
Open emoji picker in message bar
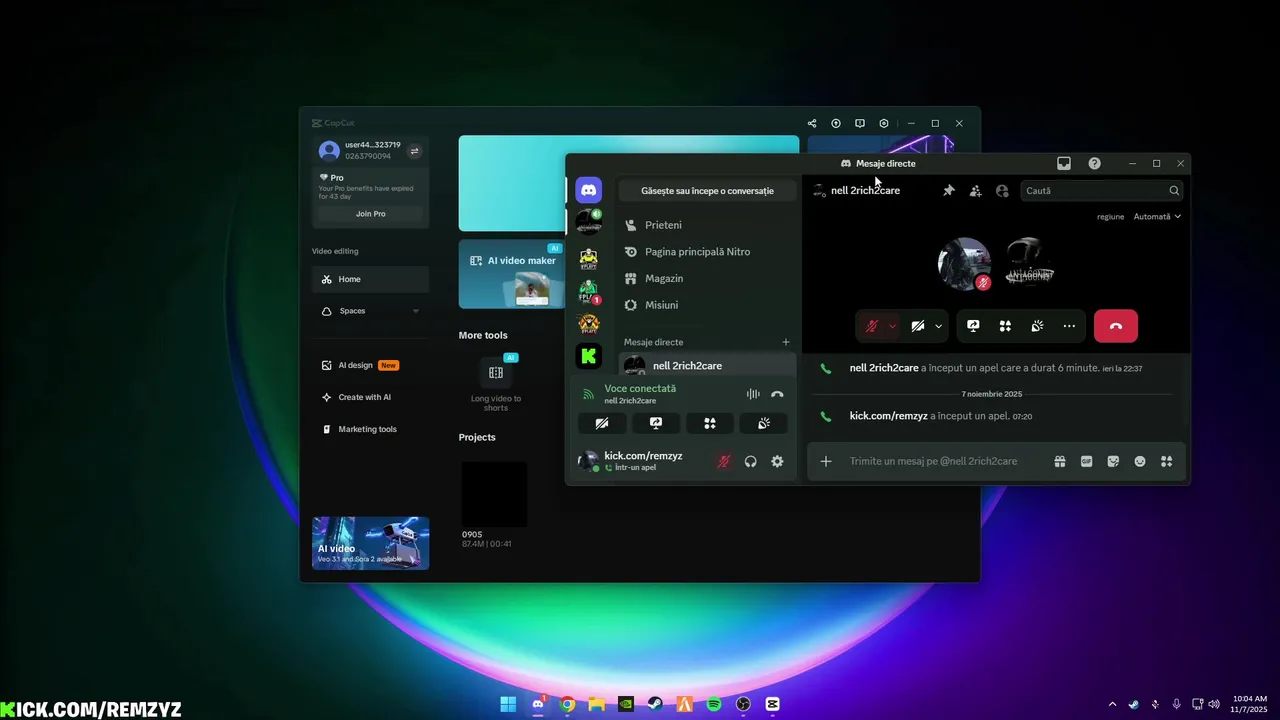[1140, 461]
